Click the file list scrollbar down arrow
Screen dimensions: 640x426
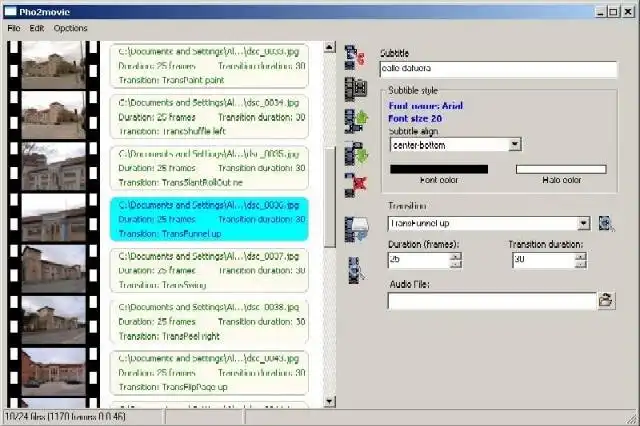pos(329,401)
